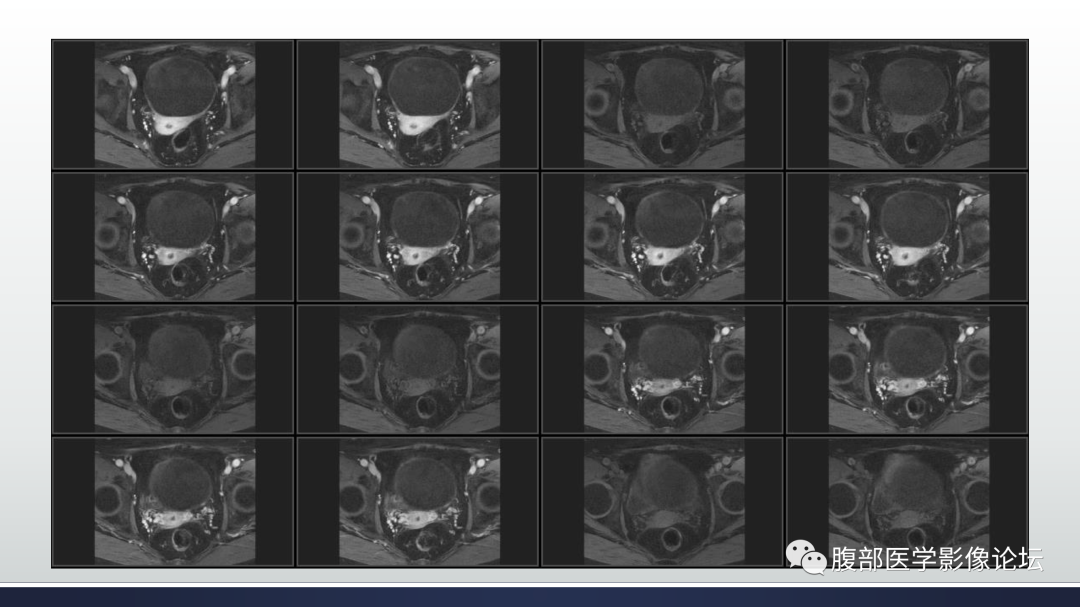The image size is (1080, 607).
Task: Open third MRI image in second row
Action: pyautogui.click(x=663, y=237)
